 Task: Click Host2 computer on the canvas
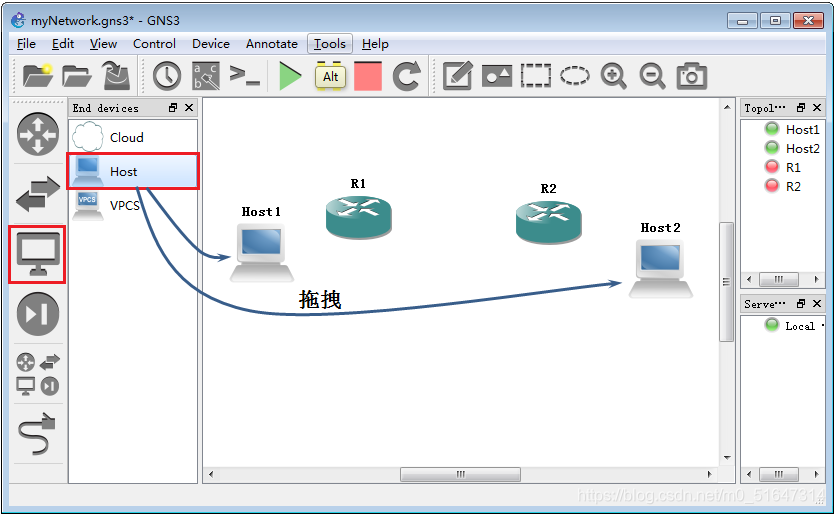(660, 268)
